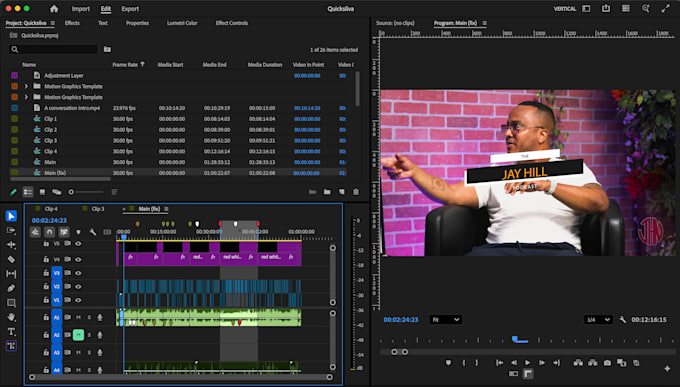
Task: Add marker button in timeline header
Action: click(x=78, y=232)
